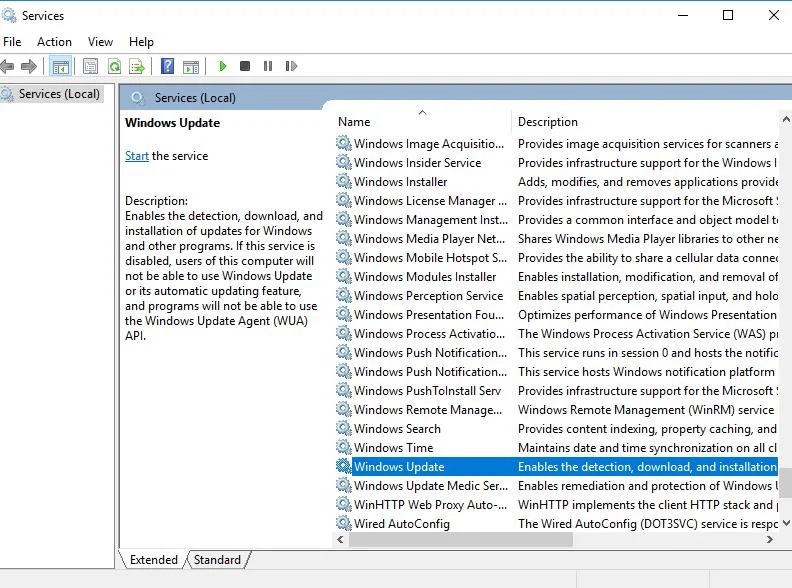
Task: Switch to the Extended tab
Action: (153, 560)
